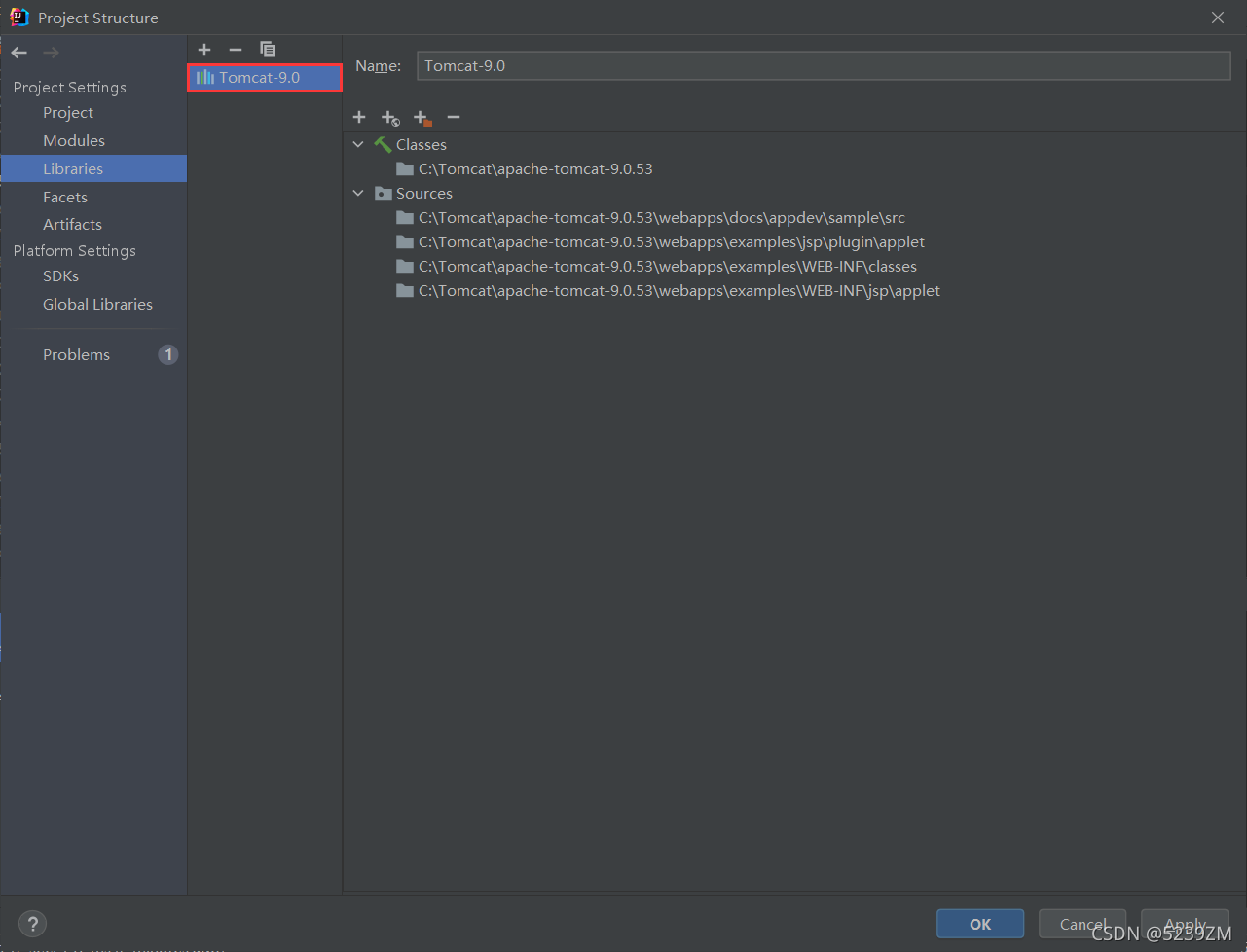Click the exclude roots plus icon
Screen dimensions: 1247x952
click(x=422, y=118)
